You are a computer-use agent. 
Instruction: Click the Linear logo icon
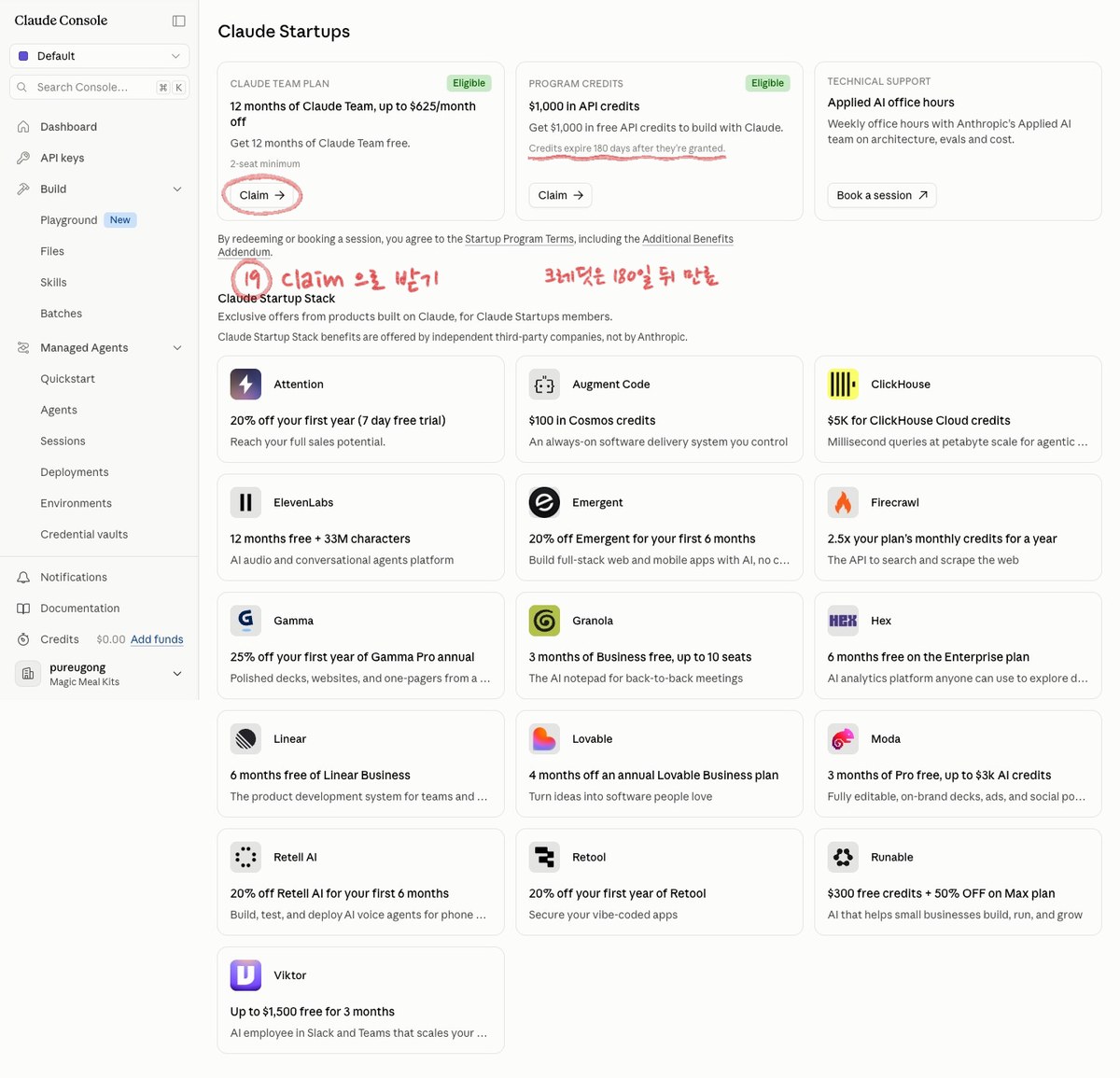pyautogui.click(x=245, y=739)
